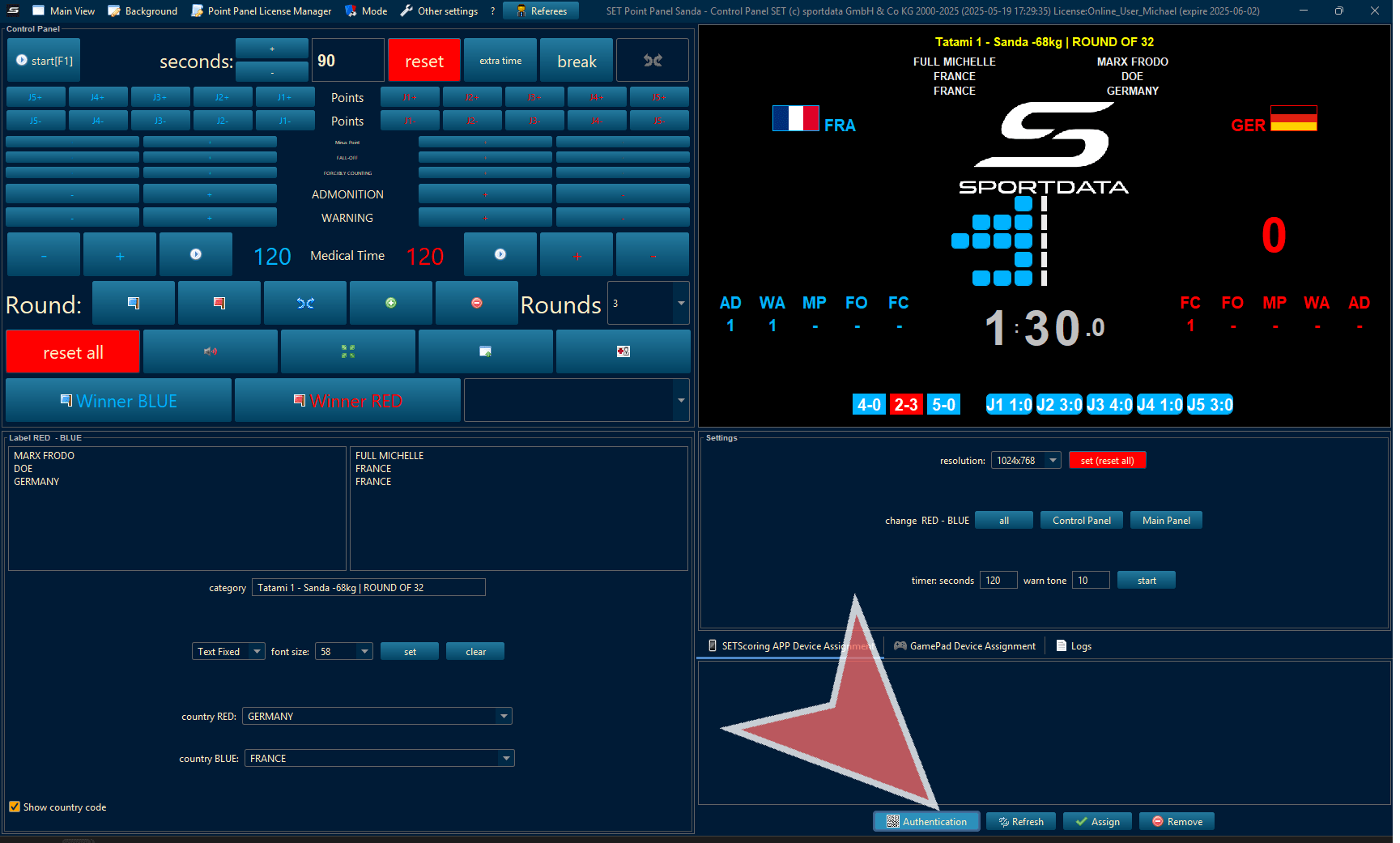1400x843 pixels.
Task: Click the green fullscreen arrows icon button
Action: (x=348, y=351)
